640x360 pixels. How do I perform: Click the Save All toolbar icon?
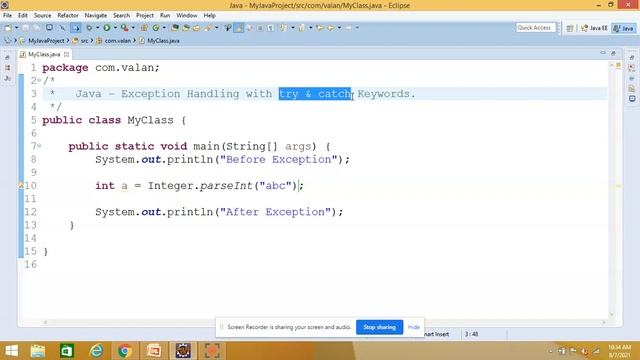click(x=36, y=28)
